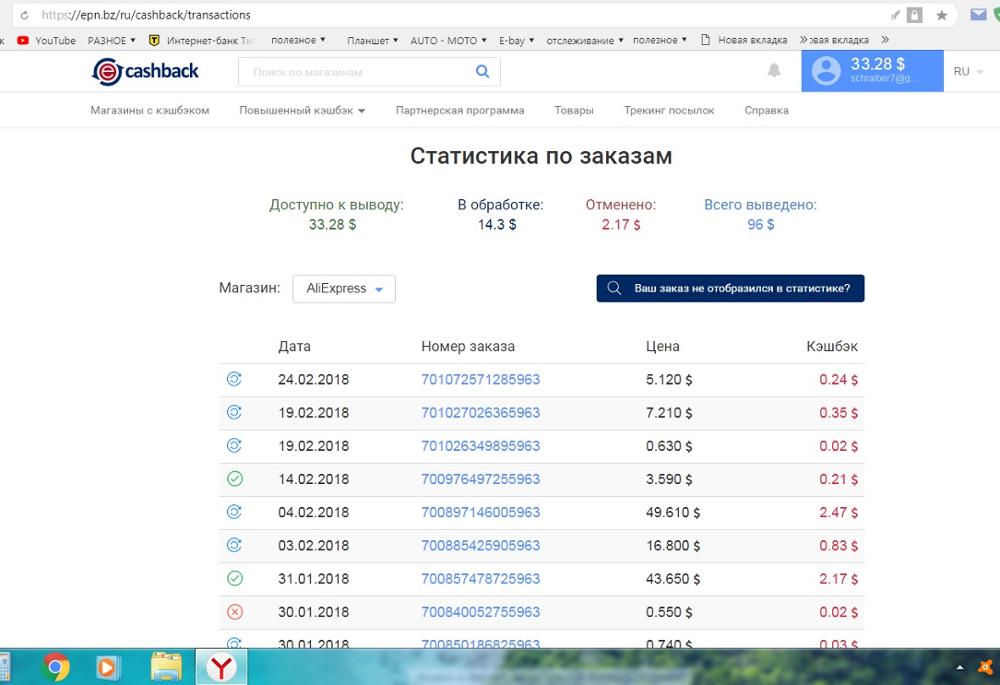Open Трекинг посылок page
1000x685 pixels.
click(x=669, y=111)
